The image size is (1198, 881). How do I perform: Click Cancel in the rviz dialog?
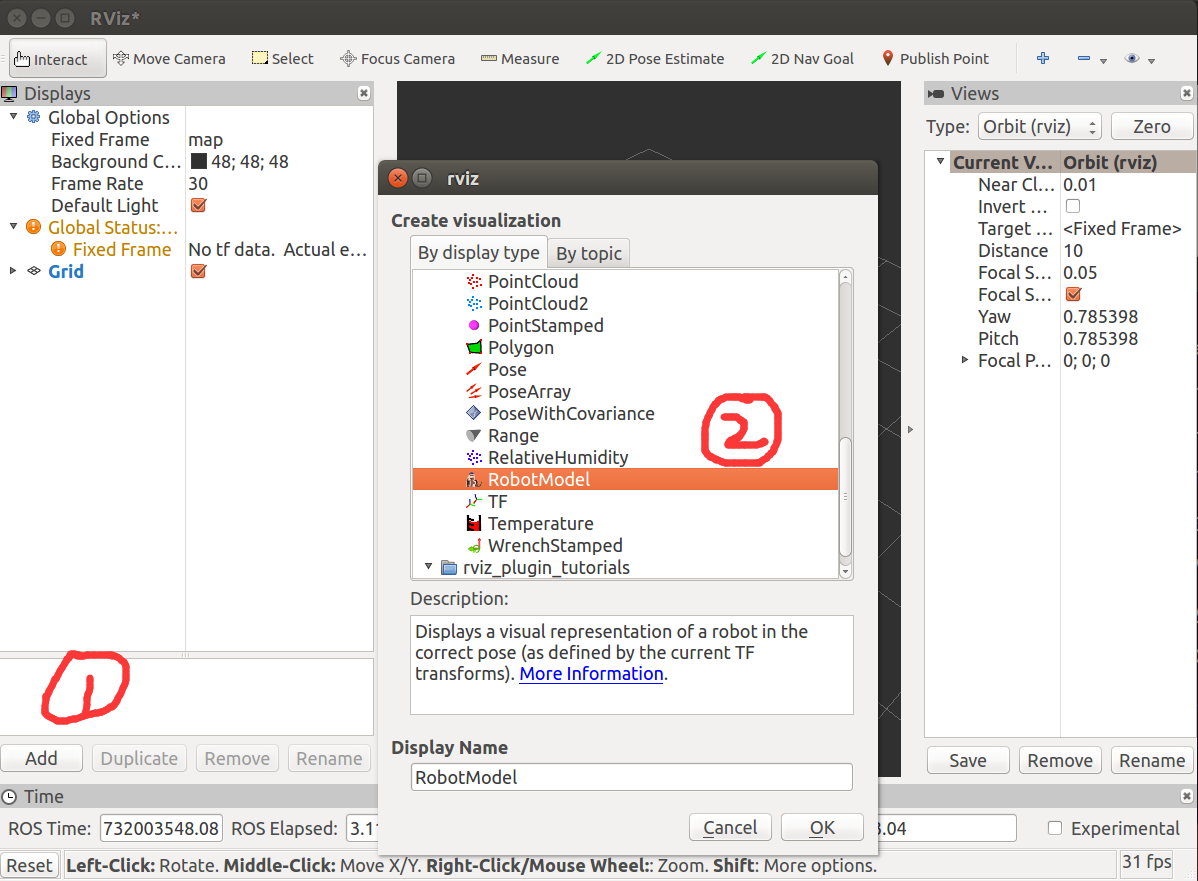point(730,828)
